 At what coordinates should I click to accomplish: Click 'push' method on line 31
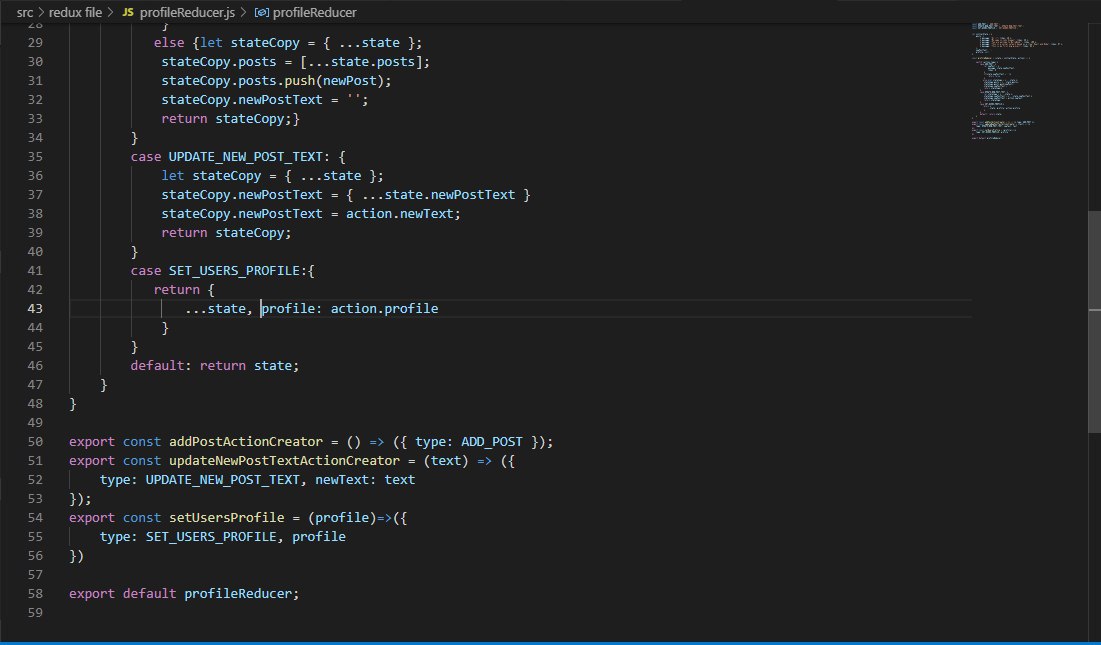[300, 81]
